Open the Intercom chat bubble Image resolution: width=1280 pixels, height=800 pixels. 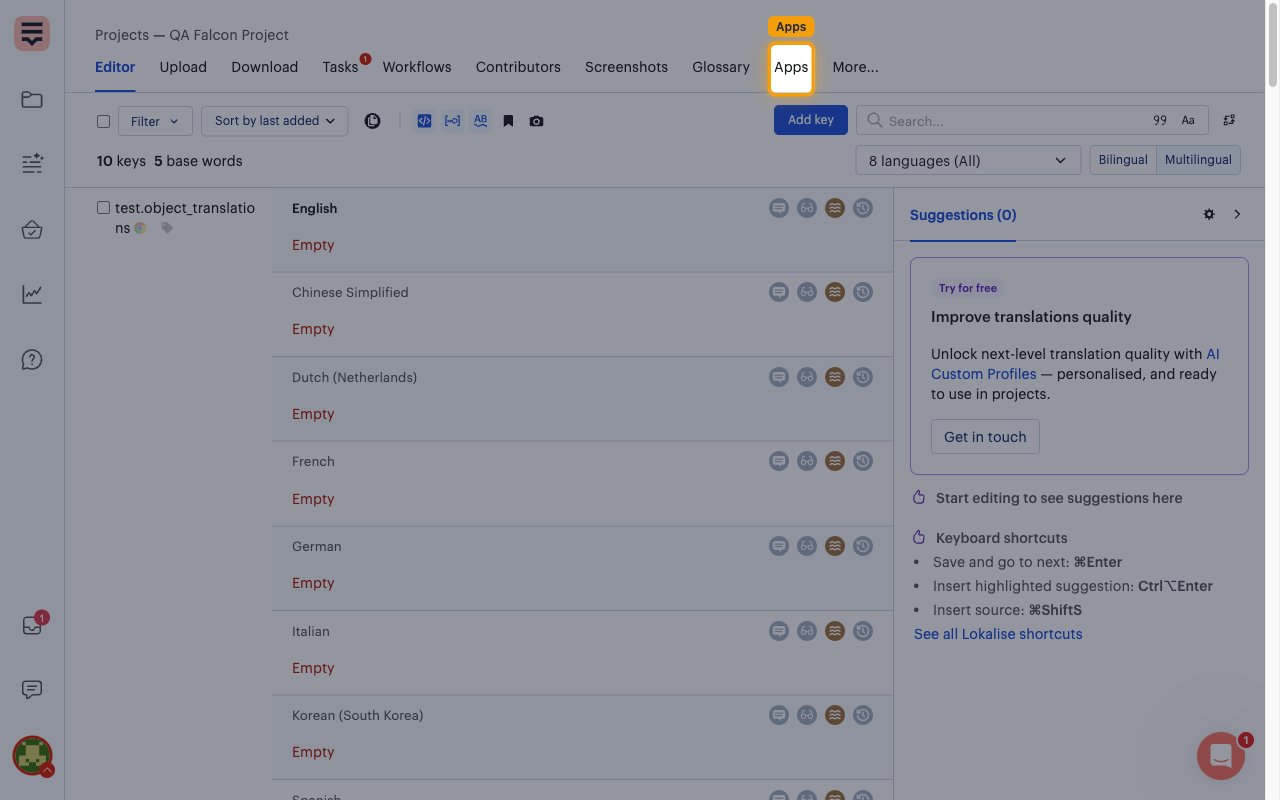(1221, 757)
